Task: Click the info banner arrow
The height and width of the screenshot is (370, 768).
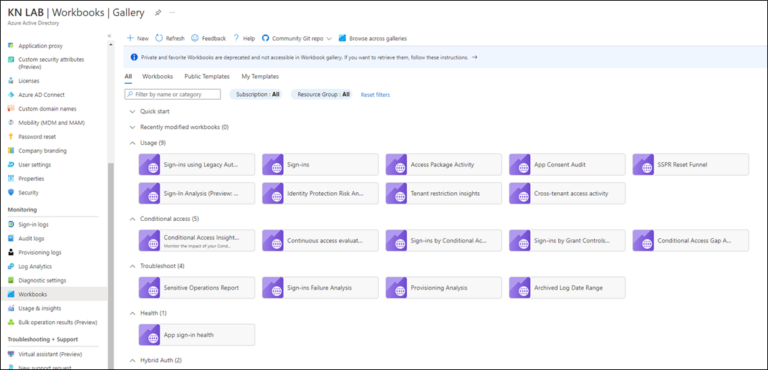Action: 474,57
